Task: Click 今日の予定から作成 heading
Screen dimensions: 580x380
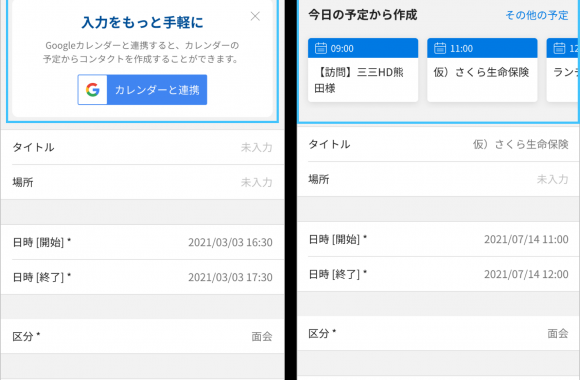Action: [363, 15]
